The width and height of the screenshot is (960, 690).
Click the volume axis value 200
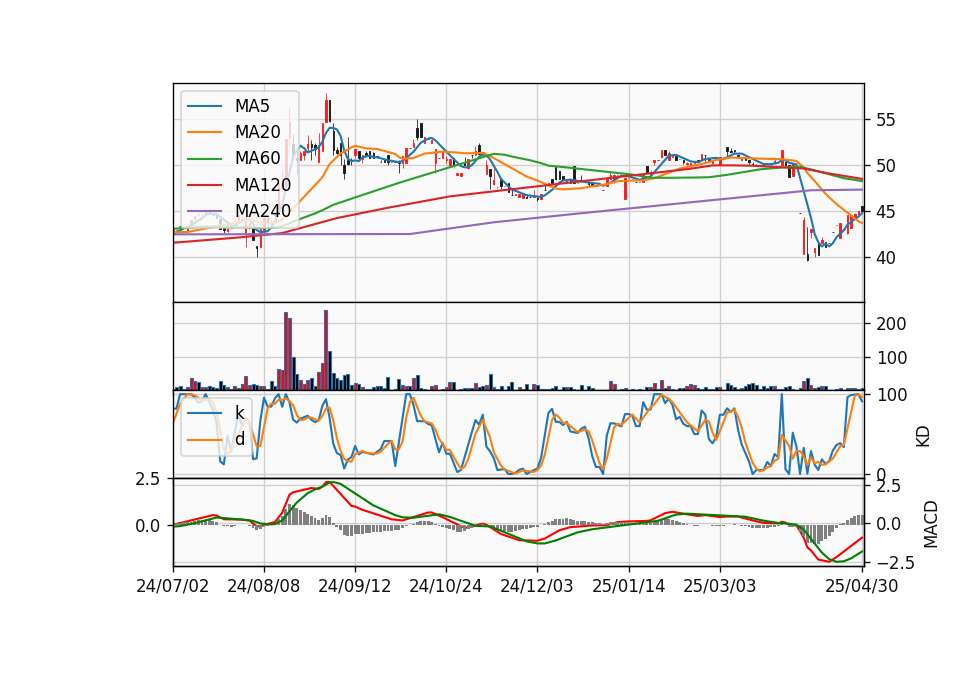(891, 324)
